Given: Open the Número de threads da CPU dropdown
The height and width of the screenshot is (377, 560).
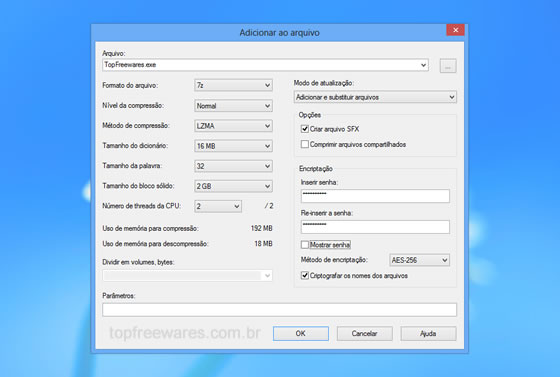Looking at the screenshot, I should point(218,206).
